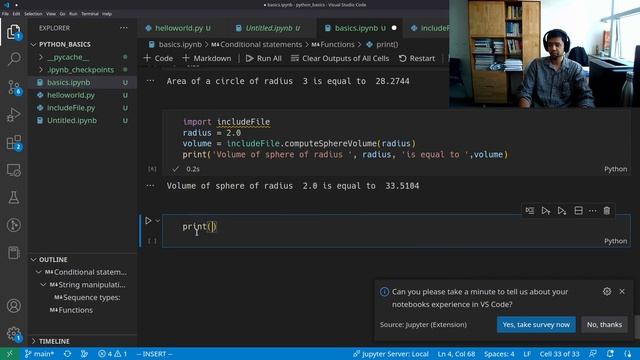Click Clear Outputs of All Cells
Screen dimensions: 640x360
(340, 58)
